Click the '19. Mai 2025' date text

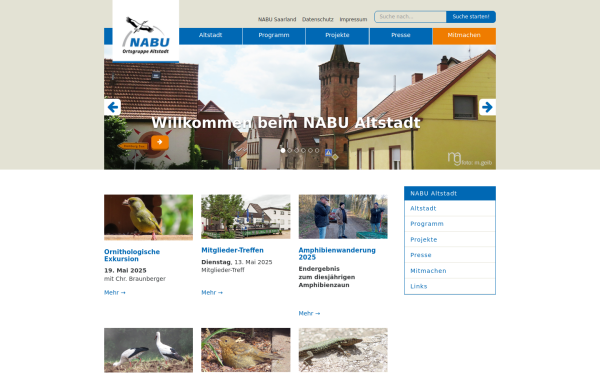[125, 271]
